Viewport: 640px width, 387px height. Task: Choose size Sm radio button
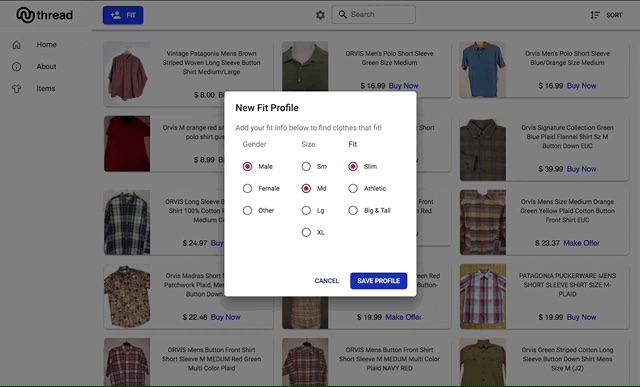click(306, 167)
